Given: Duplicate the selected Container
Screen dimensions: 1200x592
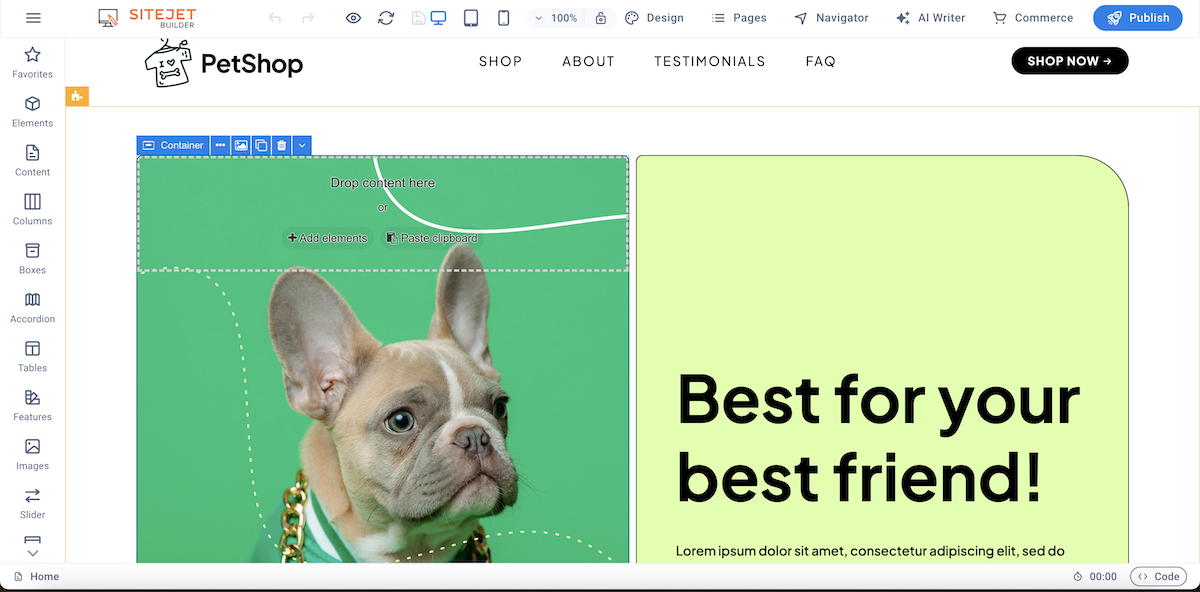Looking at the screenshot, I should (x=261, y=145).
